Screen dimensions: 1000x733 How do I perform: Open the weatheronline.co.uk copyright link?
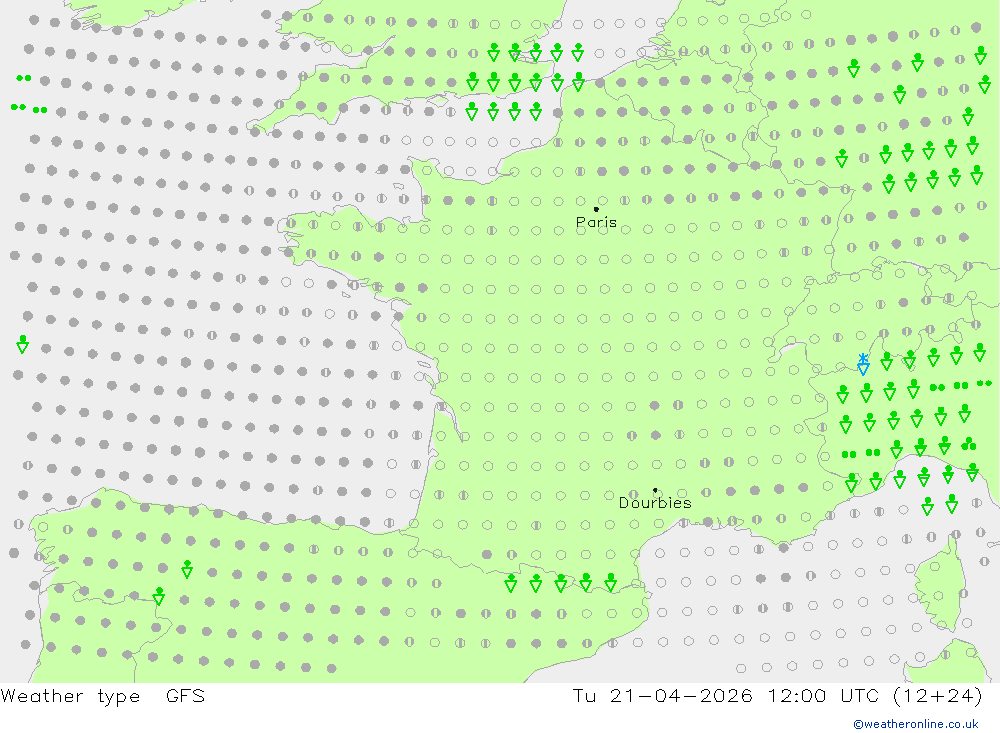916,724
